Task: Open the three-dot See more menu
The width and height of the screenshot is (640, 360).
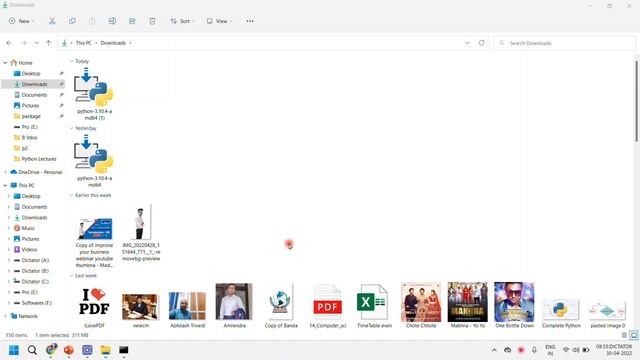Action: pos(250,21)
